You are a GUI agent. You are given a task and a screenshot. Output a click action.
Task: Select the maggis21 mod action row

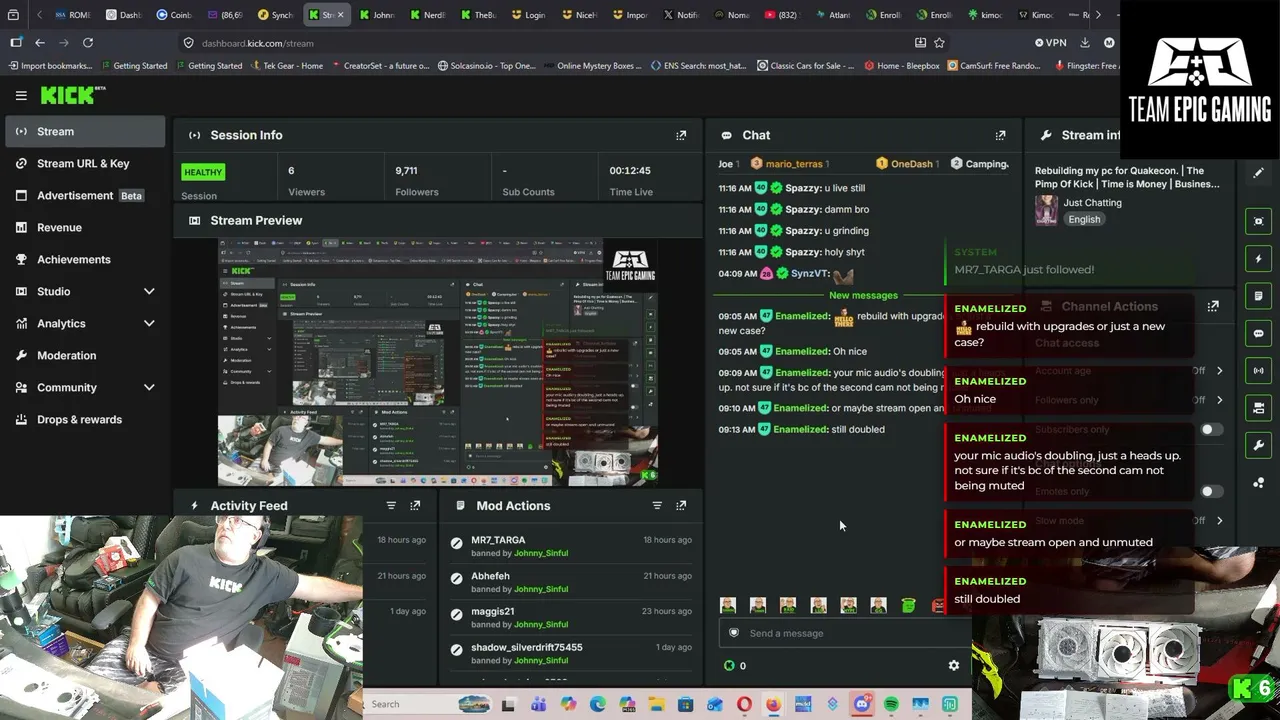(570, 617)
